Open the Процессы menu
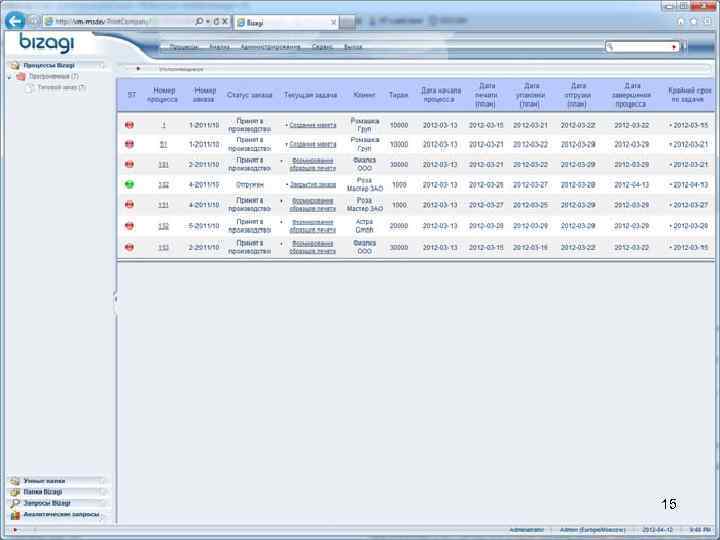This screenshot has height=540, width=720. 184,47
